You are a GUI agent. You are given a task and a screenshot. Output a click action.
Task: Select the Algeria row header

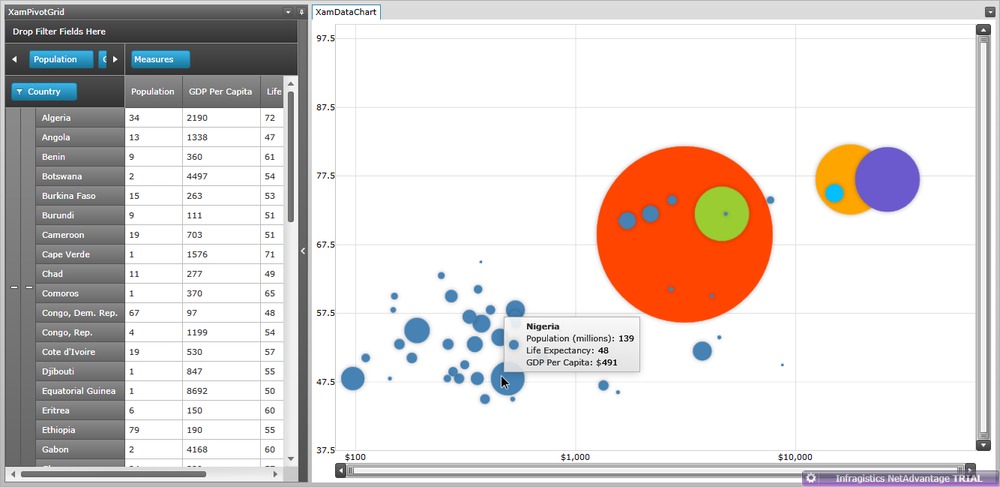point(80,118)
